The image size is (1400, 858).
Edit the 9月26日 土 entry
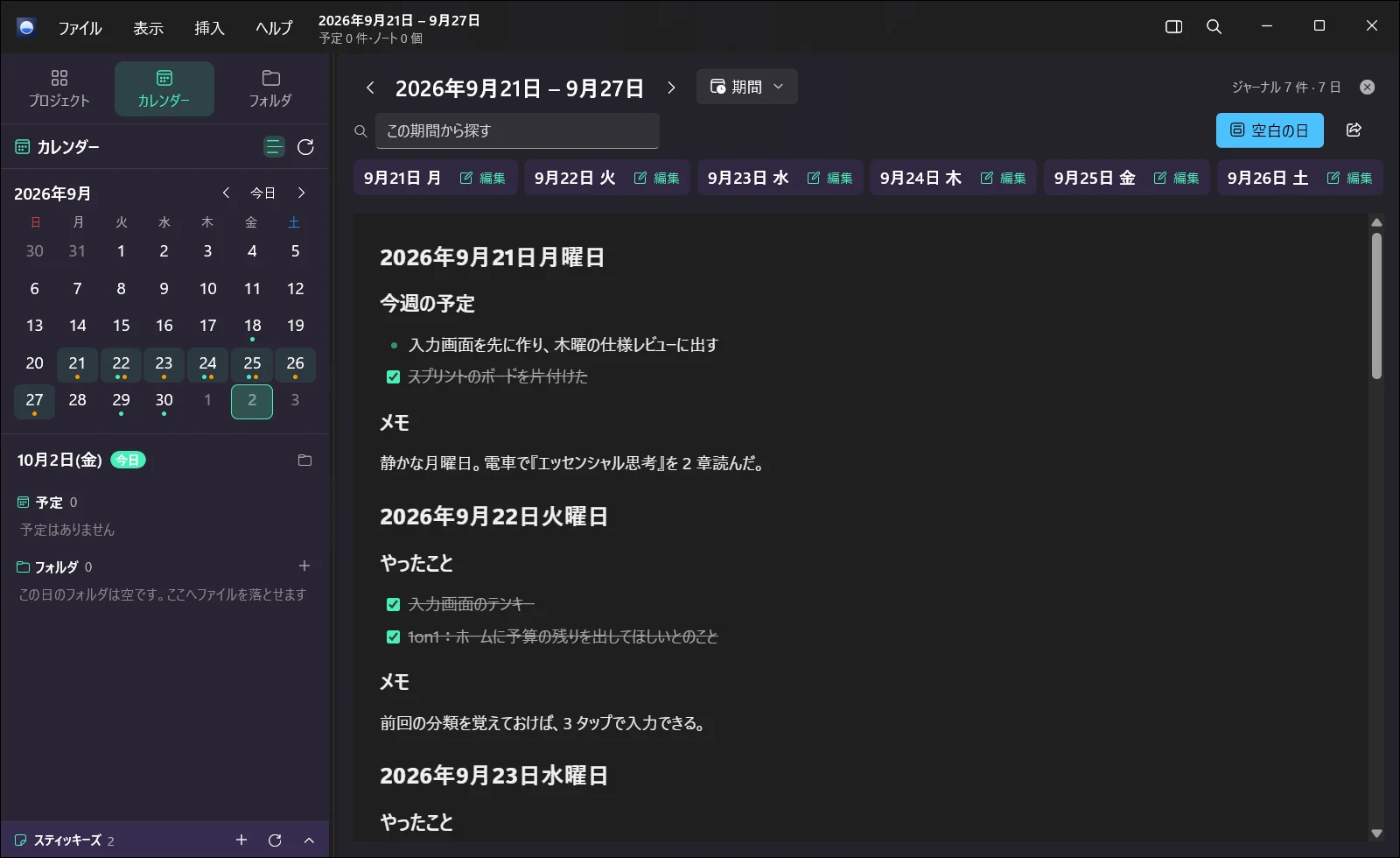point(1350,178)
